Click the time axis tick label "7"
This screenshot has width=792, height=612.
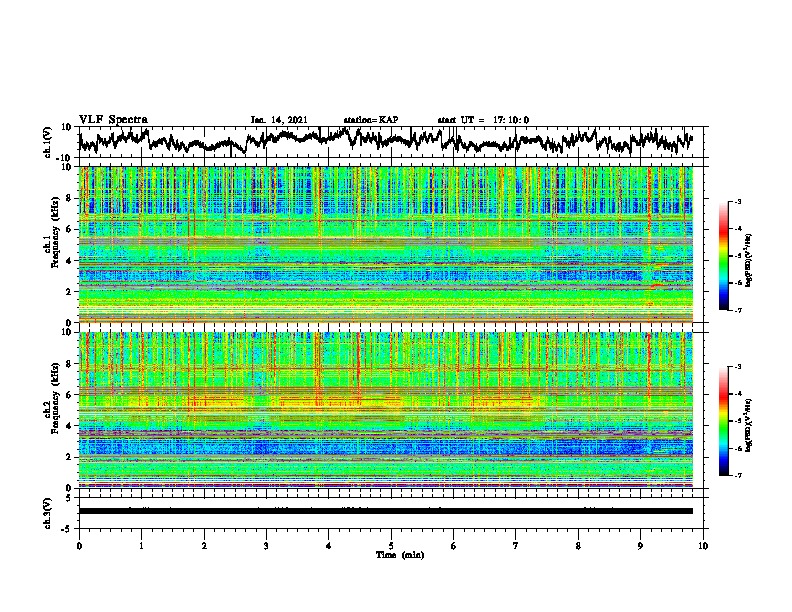(516, 546)
